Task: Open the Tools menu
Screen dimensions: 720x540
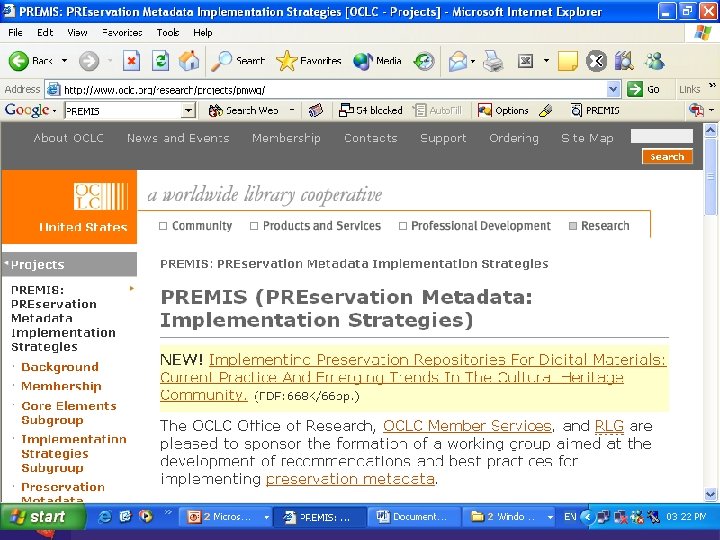Action: [168, 33]
